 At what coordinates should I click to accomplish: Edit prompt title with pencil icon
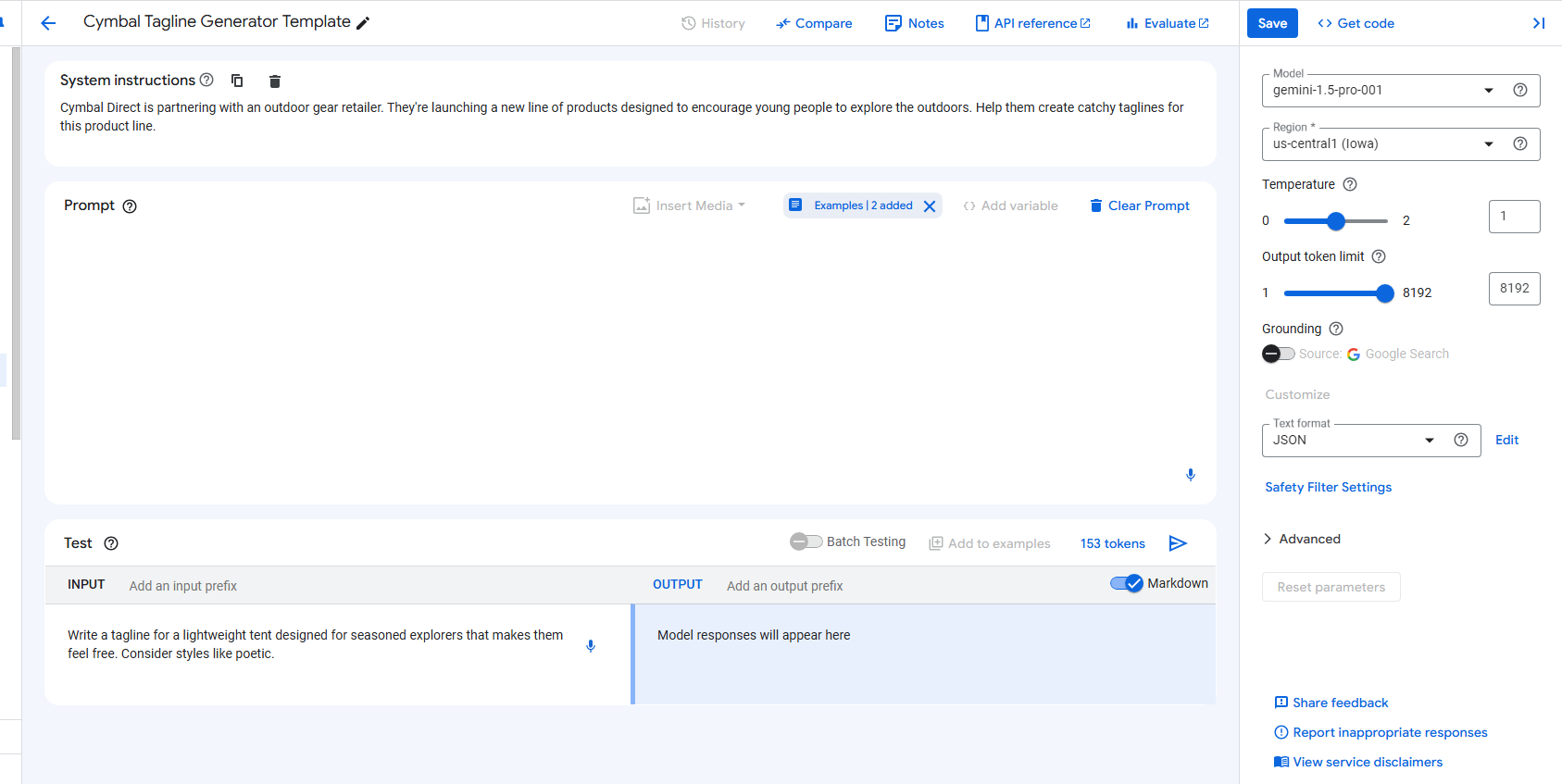click(x=363, y=23)
